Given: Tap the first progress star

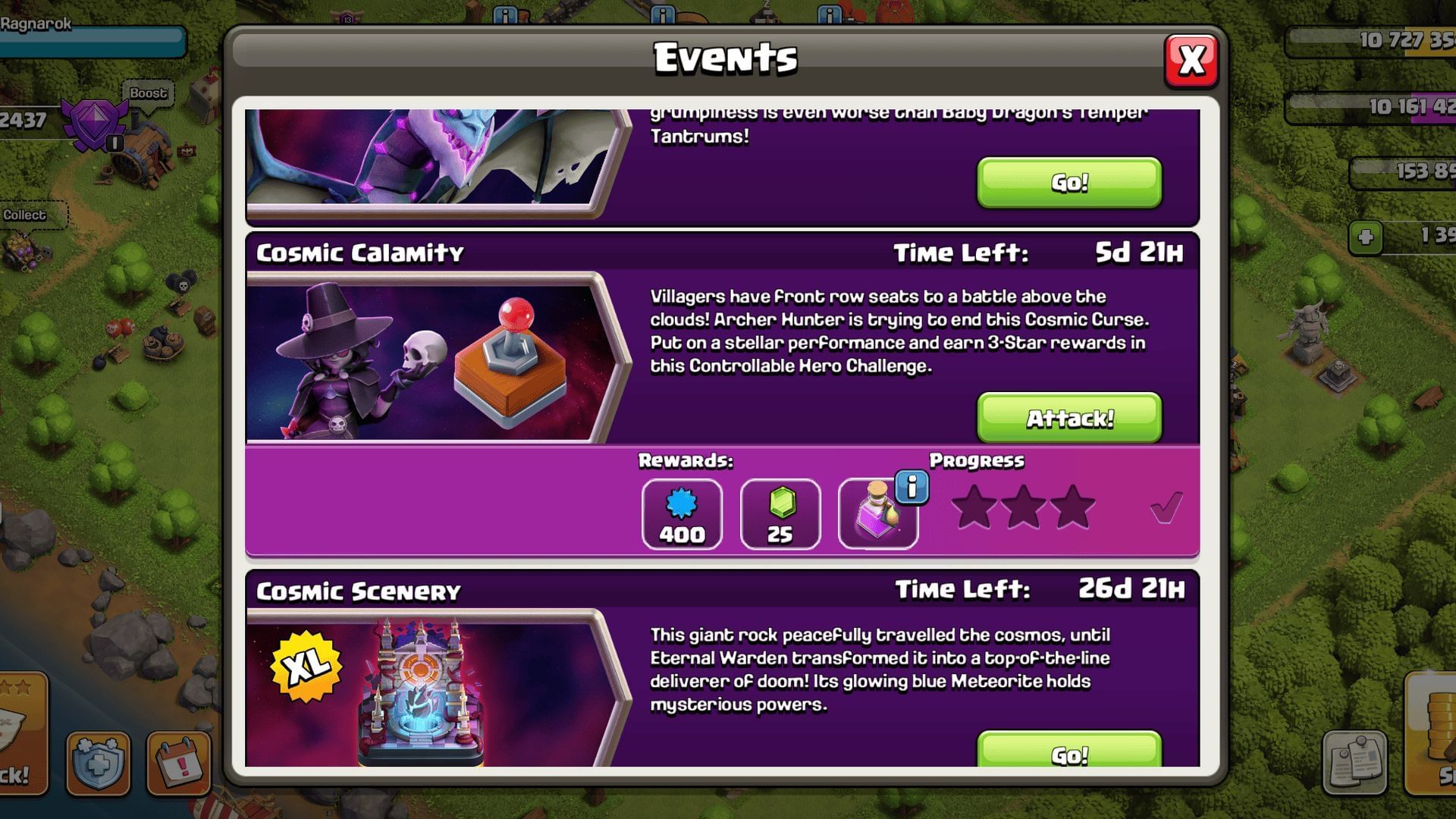Looking at the screenshot, I should [974, 507].
